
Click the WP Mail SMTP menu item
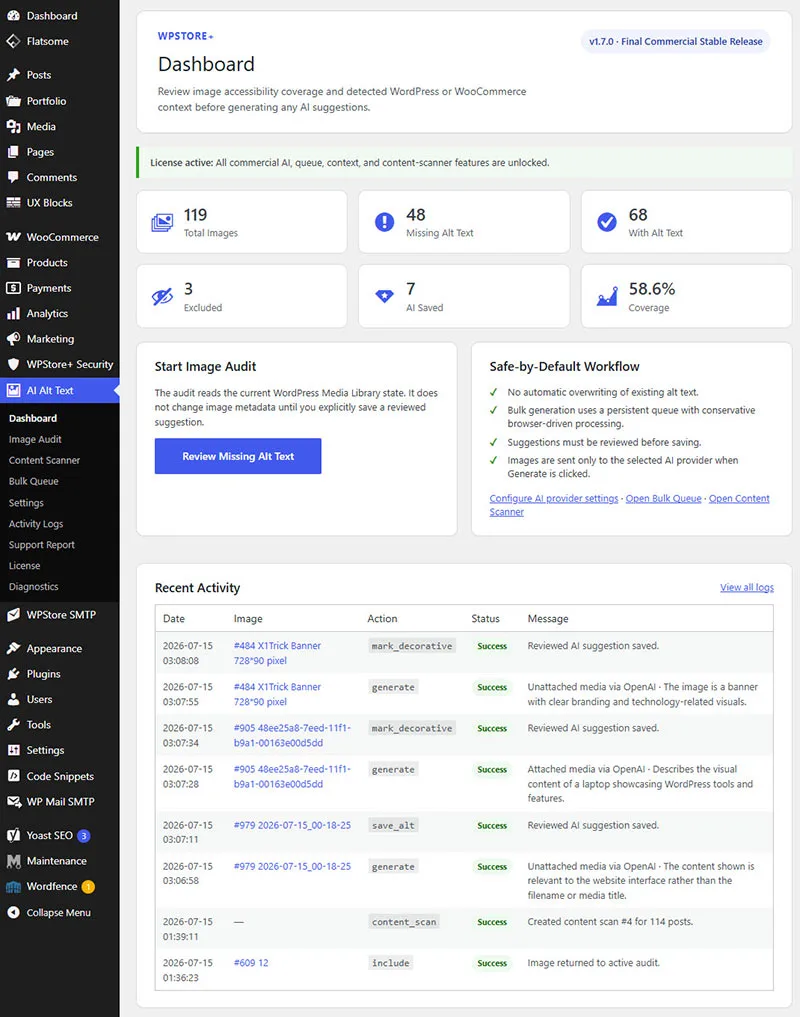pyautogui.click(x=60, y=802)
